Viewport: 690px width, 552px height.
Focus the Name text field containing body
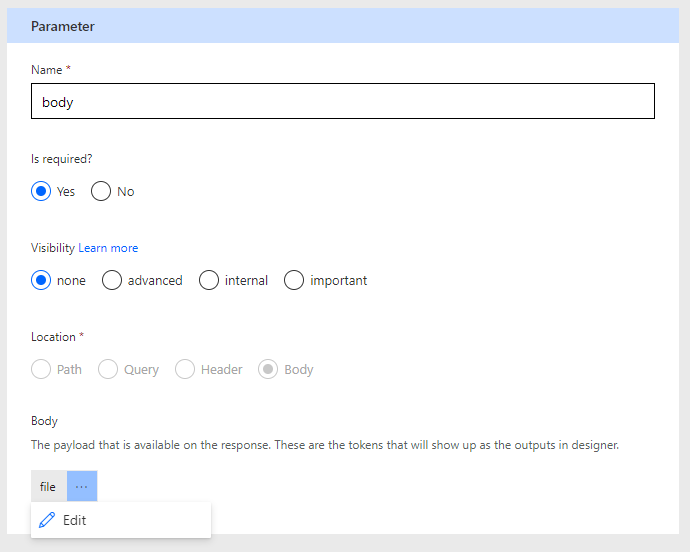pyautogui.click(x=343, y=102)
